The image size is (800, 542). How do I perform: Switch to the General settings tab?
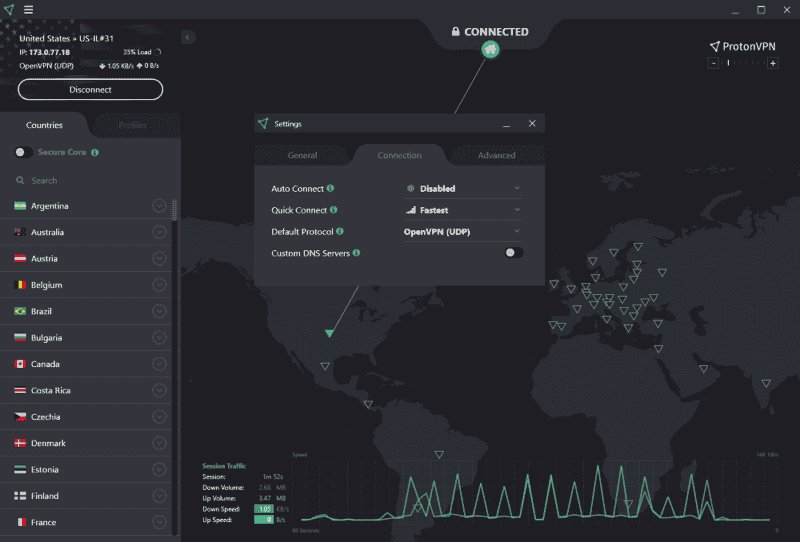(302, 155)
